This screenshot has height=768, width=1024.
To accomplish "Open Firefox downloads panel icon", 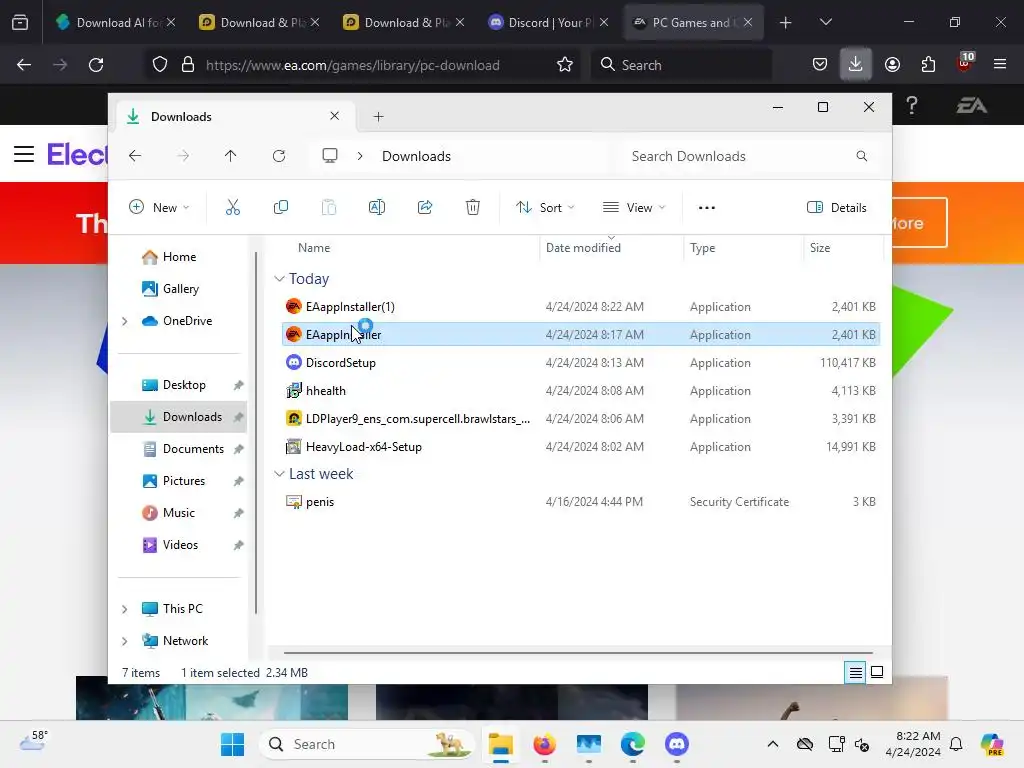I will [x=856, y=65].
